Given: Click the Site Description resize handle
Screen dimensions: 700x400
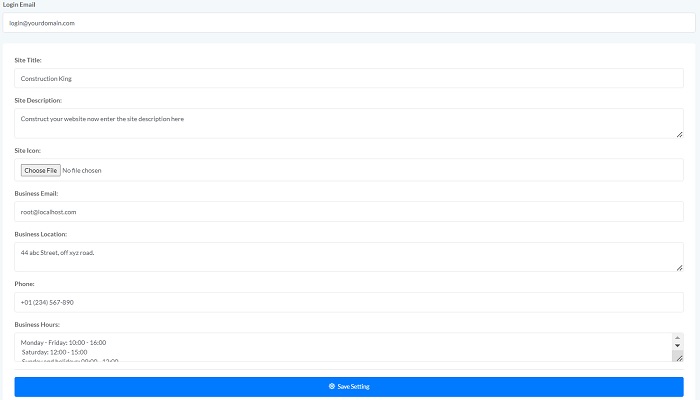Looking at the screenshot, I should pyautogui.click(x=679, y=133).
